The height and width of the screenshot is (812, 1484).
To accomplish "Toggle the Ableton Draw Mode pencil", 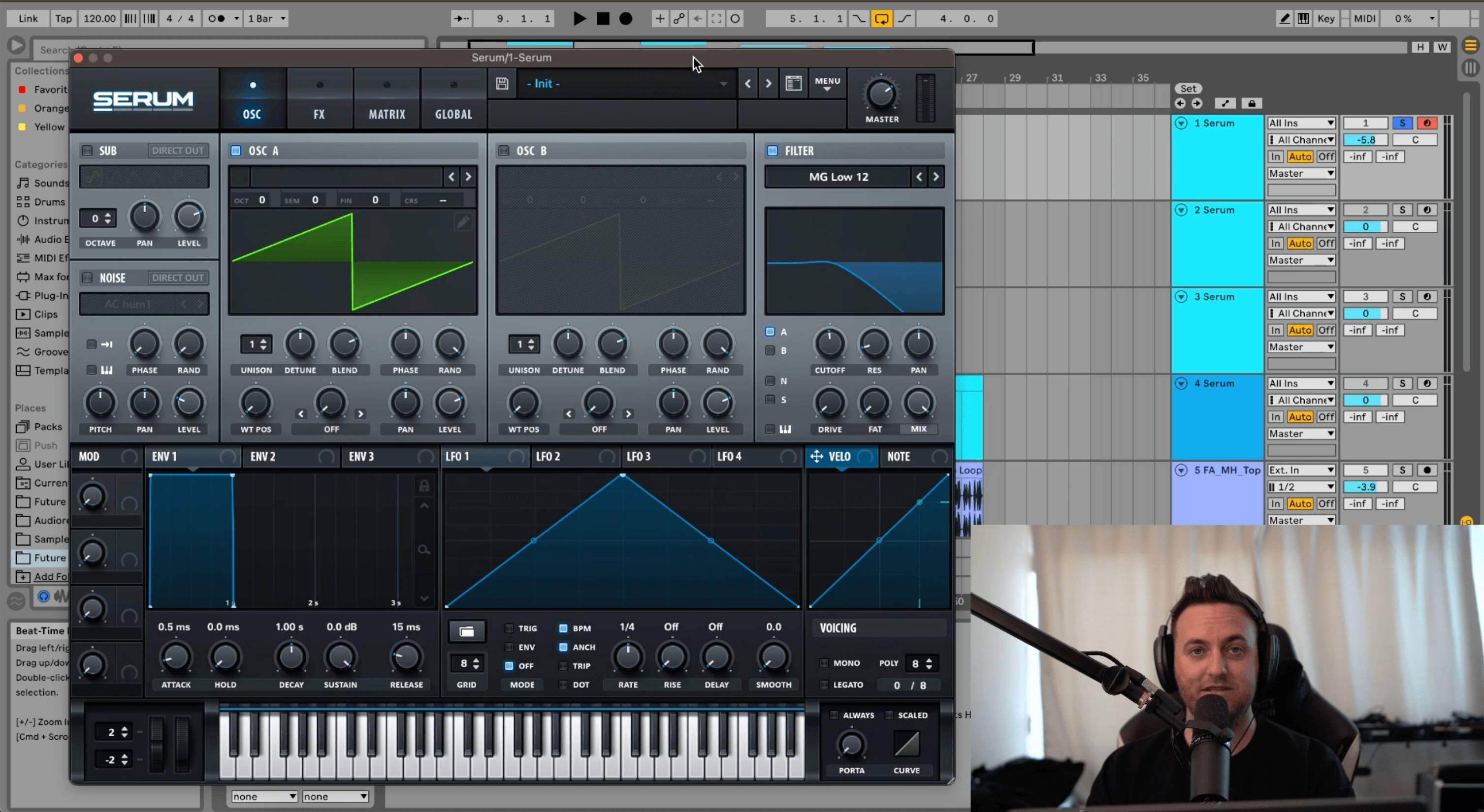I will coord(1284,18).
